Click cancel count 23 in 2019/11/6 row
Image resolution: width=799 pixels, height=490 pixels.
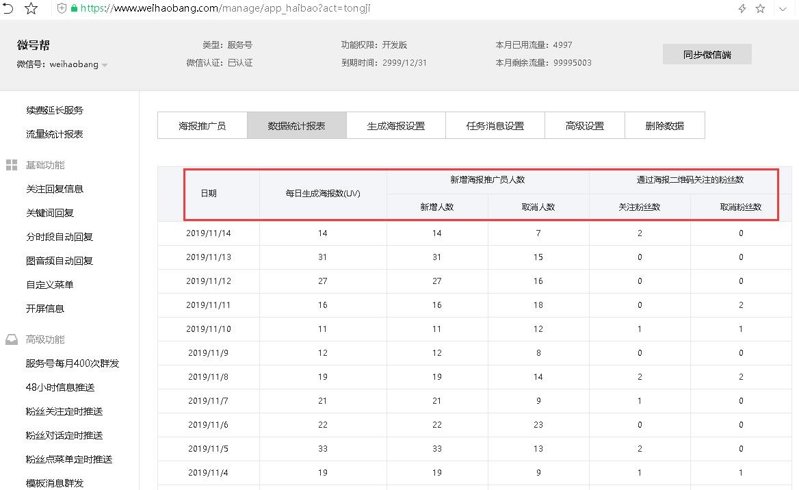[x=538, y=425]
